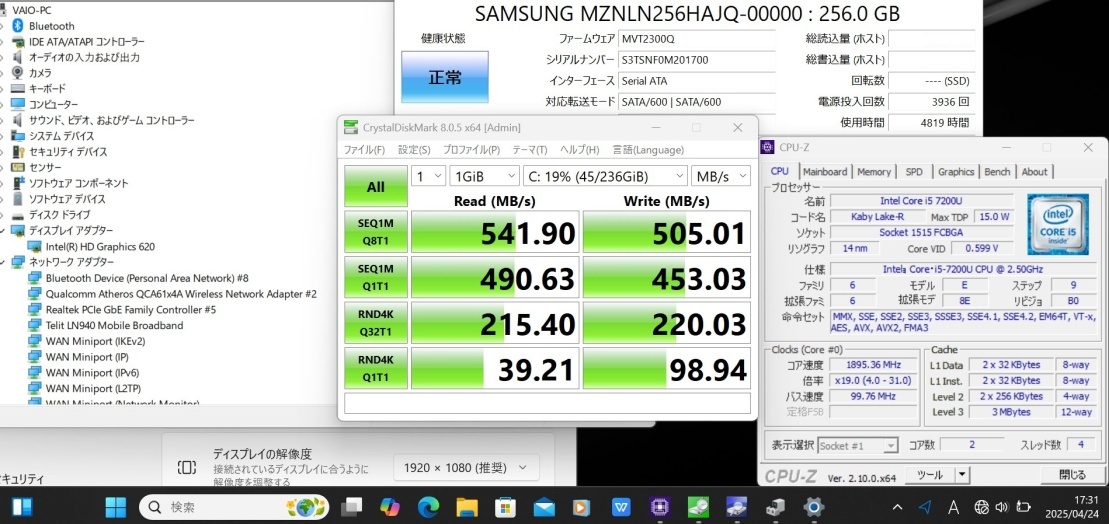Open the ヘルプ(H) menu
1109x524 pixels.
coord(579,150)
